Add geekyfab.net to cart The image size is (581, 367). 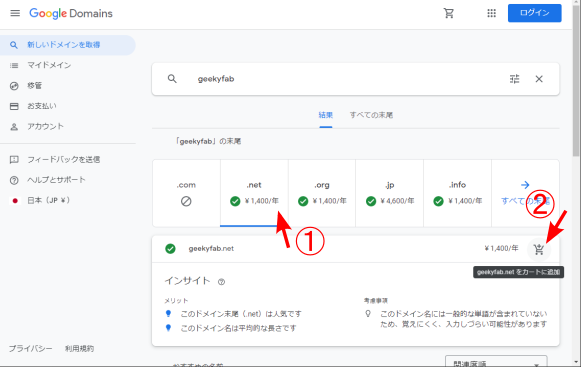pyautogui.click(x=539, y=249)
